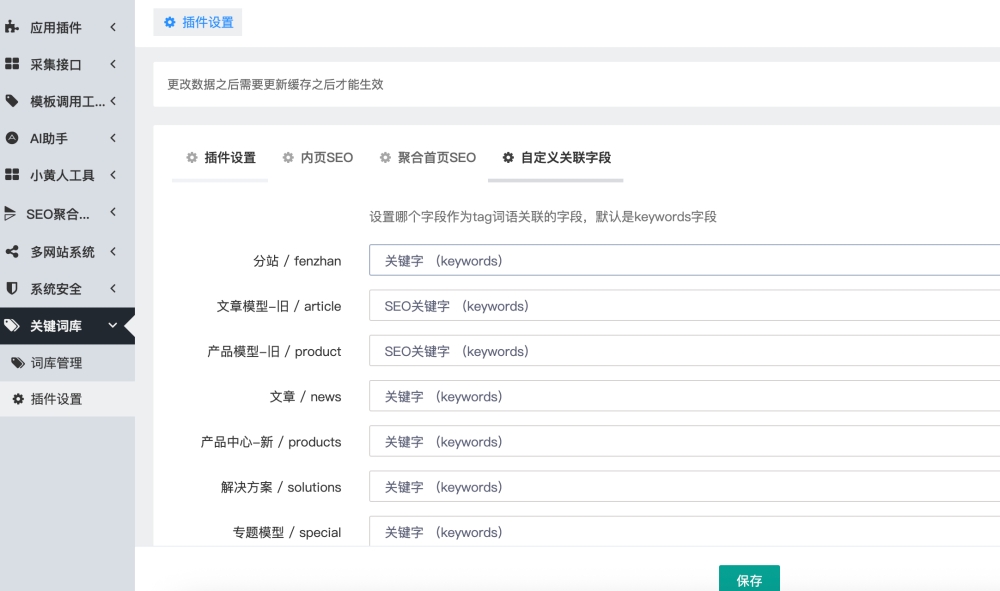Click the grid icon beside 采集接口
The image size is (1000, 591).
pyautogui.click(x=12, y=64)
